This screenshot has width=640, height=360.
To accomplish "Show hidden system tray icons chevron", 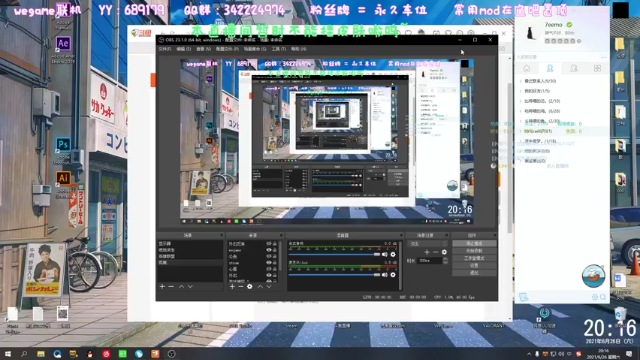I will pos(529,354).
